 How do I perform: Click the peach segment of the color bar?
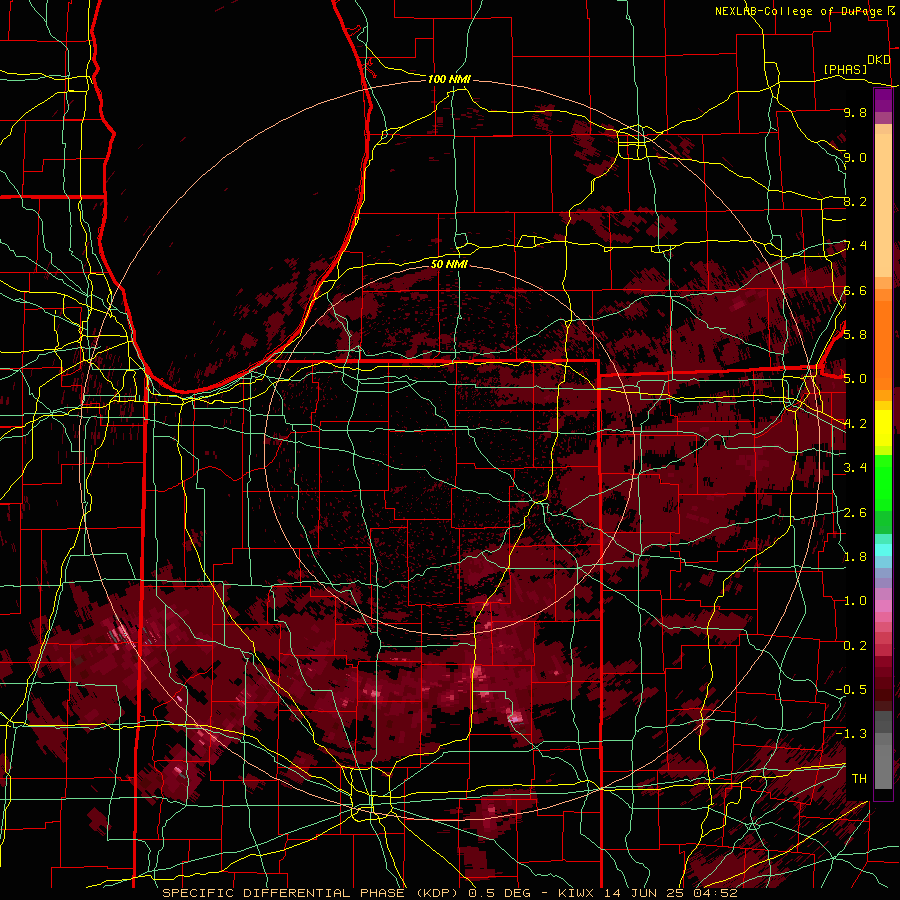pyautogui.click(x=883, y=201)
